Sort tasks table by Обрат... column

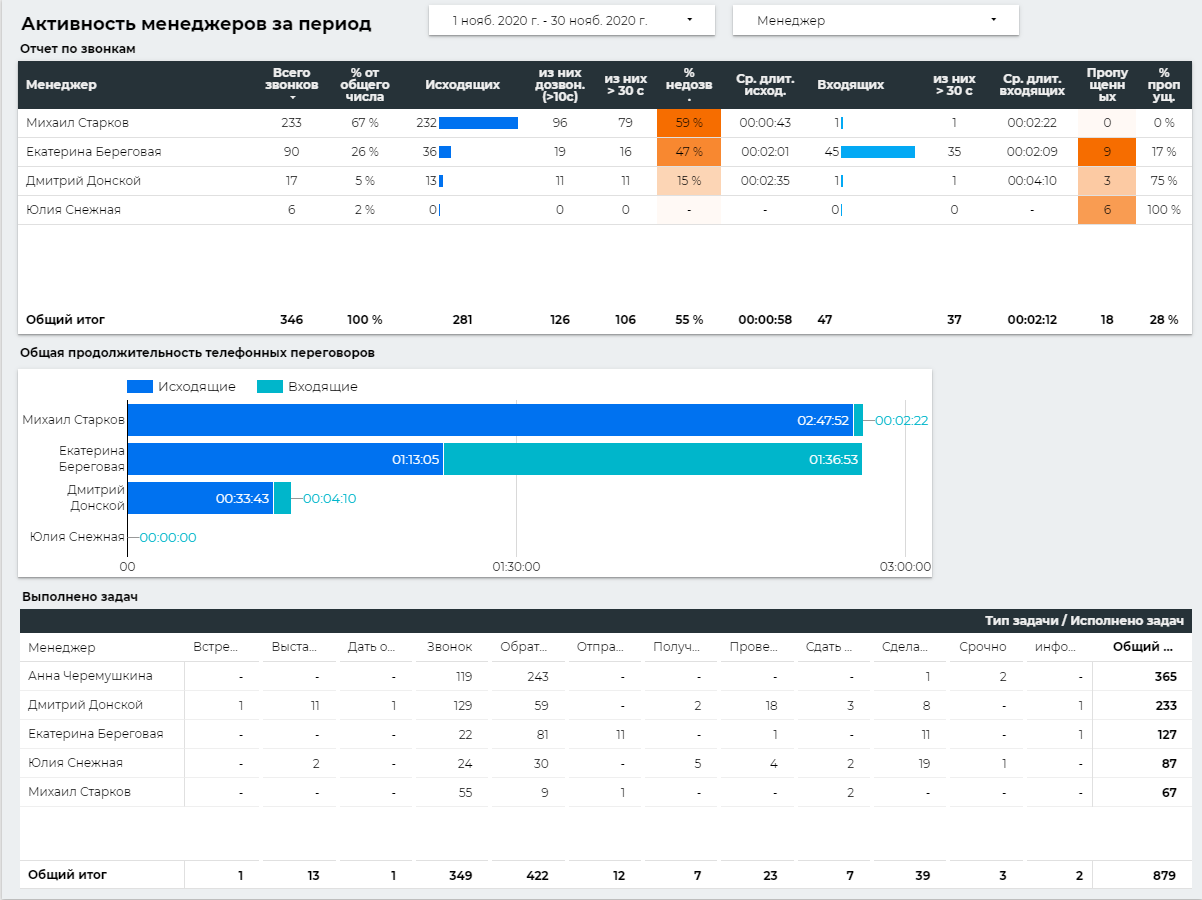point(525,647)
